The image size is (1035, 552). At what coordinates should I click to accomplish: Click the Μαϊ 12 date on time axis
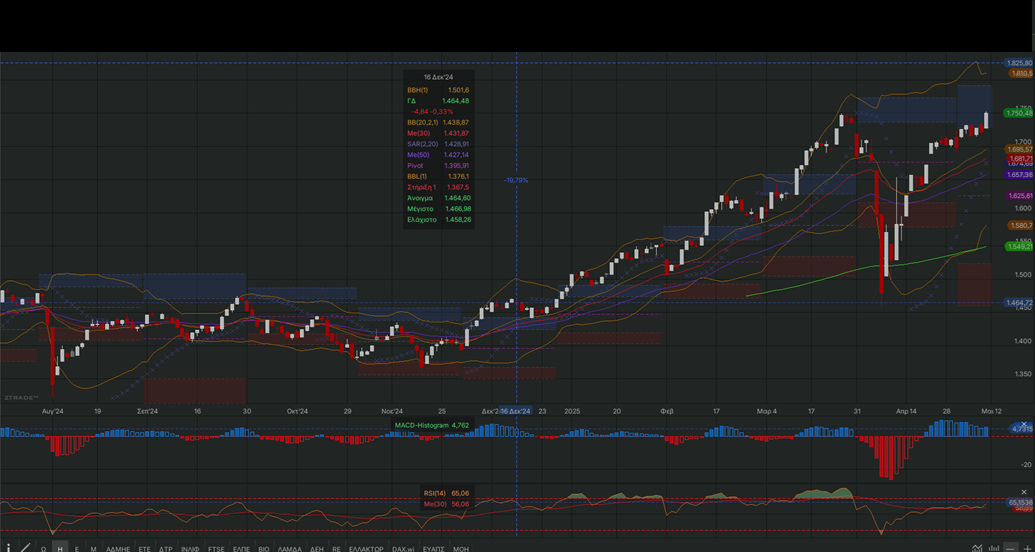coord(991,411)
